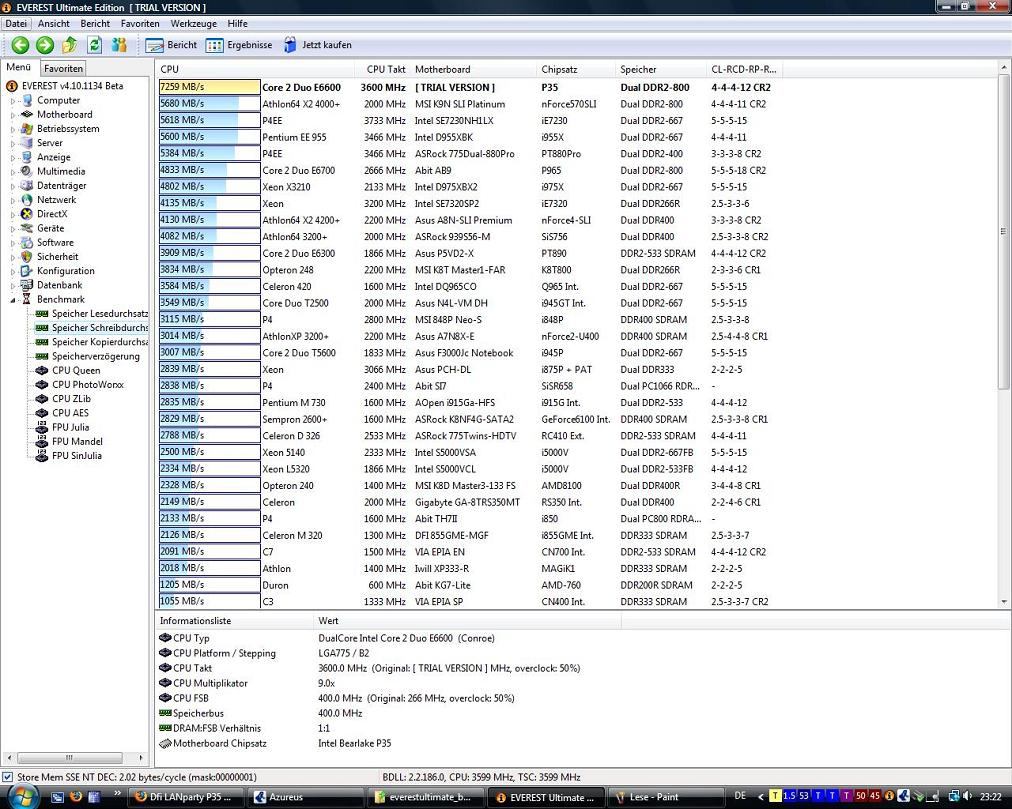The image size is (1012, 809).
Task: Expand the Betriebssystem tree node
Action: pos(12,129)
